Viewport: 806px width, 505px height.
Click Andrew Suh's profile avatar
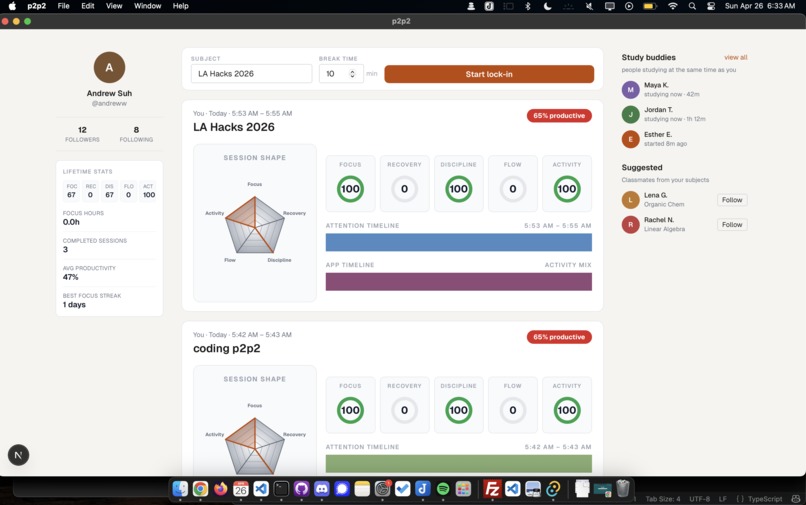[x=109, y=67]
